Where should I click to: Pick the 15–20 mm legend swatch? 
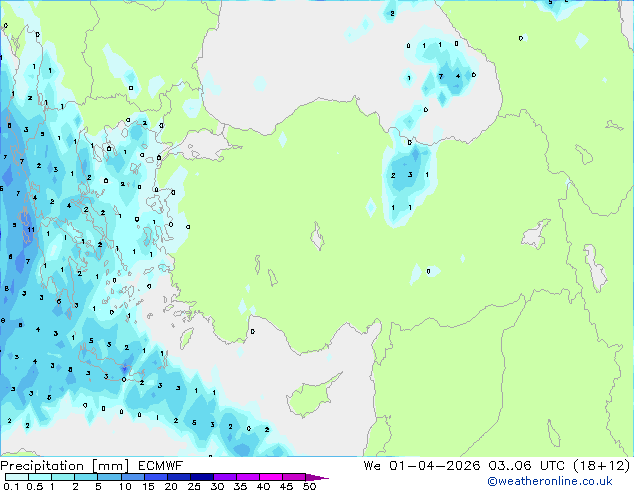coord(155,477)
